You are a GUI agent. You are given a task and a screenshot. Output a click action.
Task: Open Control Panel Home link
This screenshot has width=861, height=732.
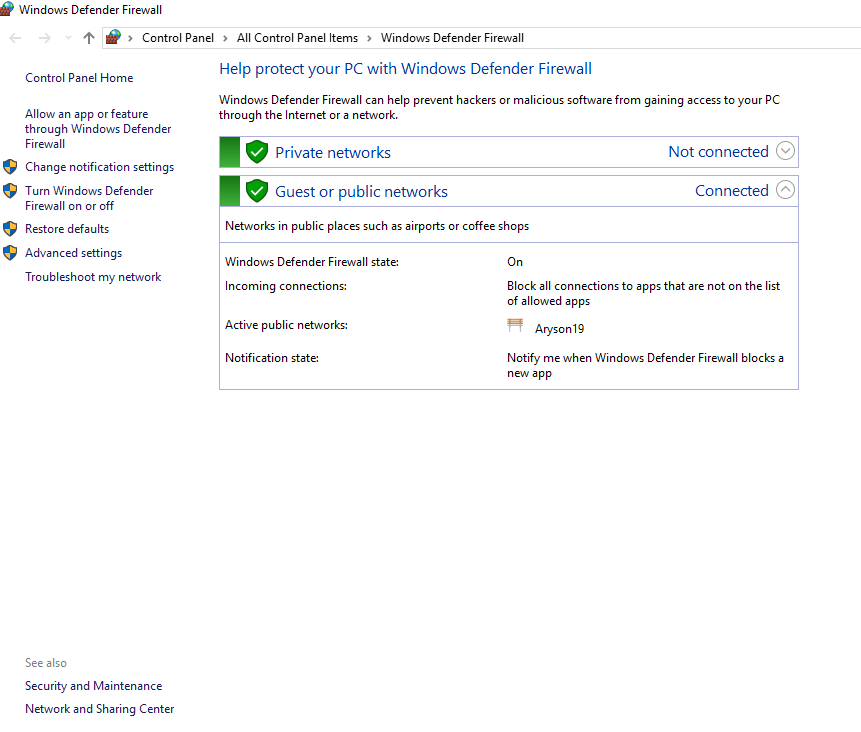[x=79, y=78]
